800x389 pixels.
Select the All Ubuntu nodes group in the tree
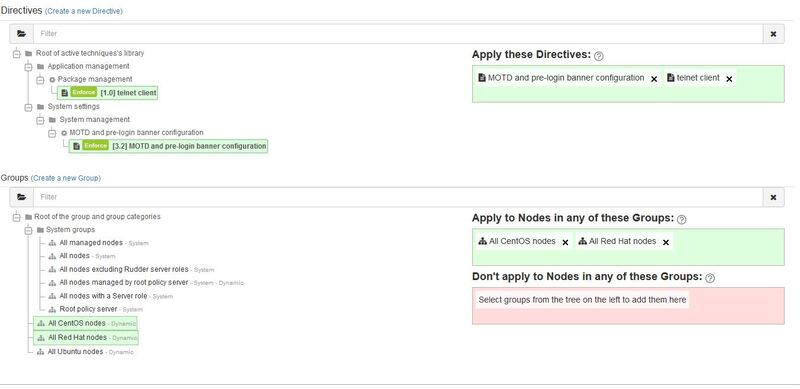(x=75, y=352)
